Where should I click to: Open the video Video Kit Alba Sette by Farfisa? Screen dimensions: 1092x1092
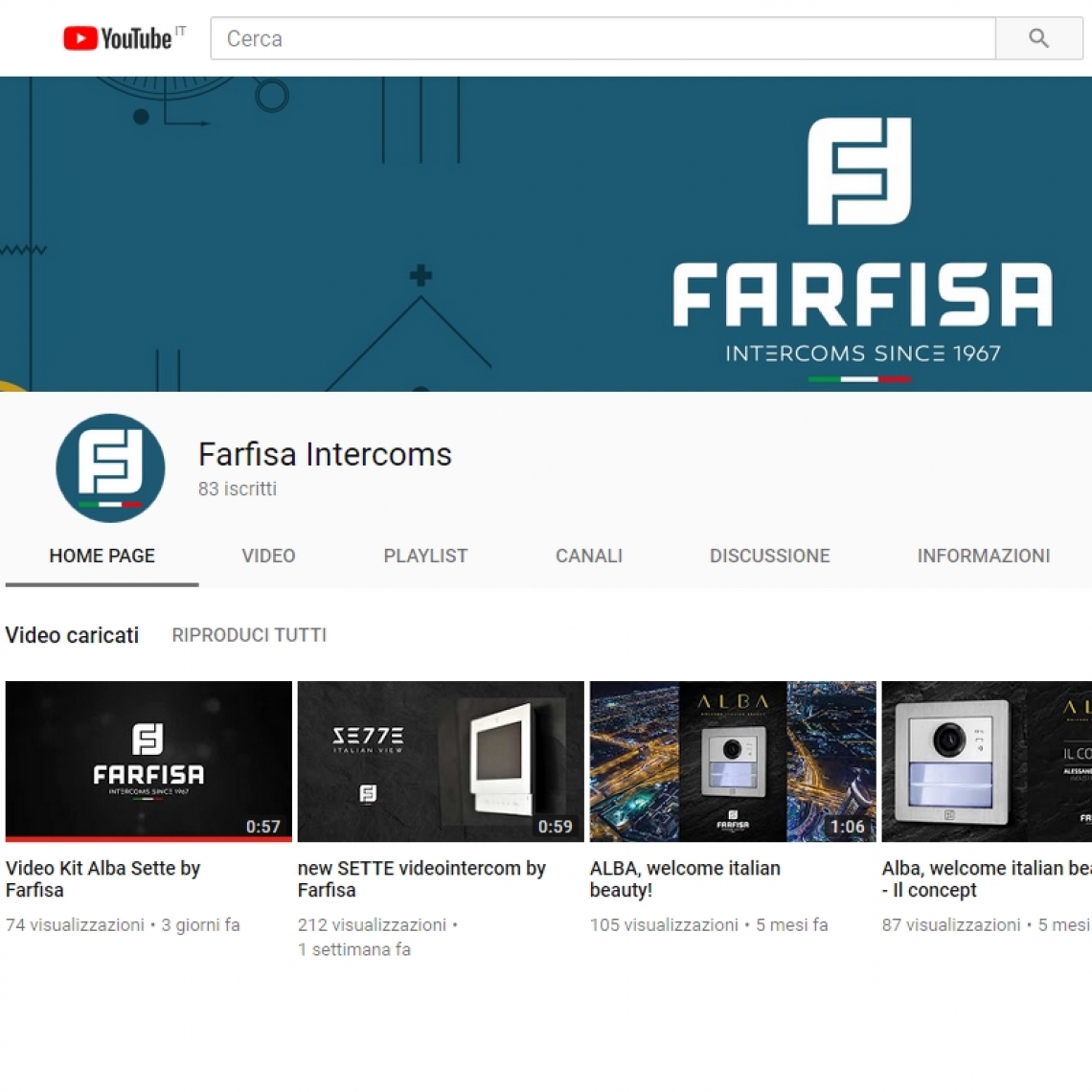[x=102, y=878]
